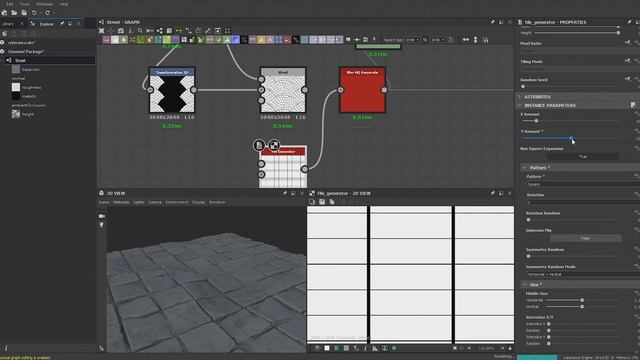Click the Y Amount slider handle
The width and height of the screenshot is (640, 360).
point(571,138)
